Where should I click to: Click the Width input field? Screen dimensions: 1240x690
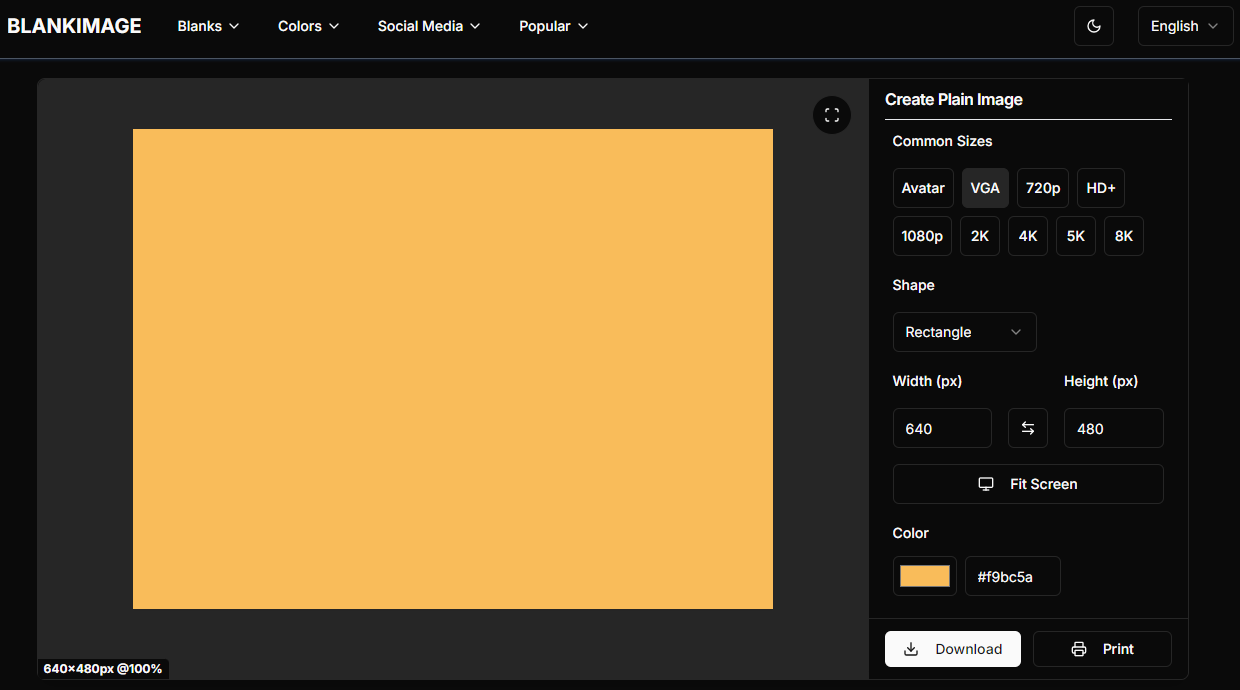coord(942,428)
